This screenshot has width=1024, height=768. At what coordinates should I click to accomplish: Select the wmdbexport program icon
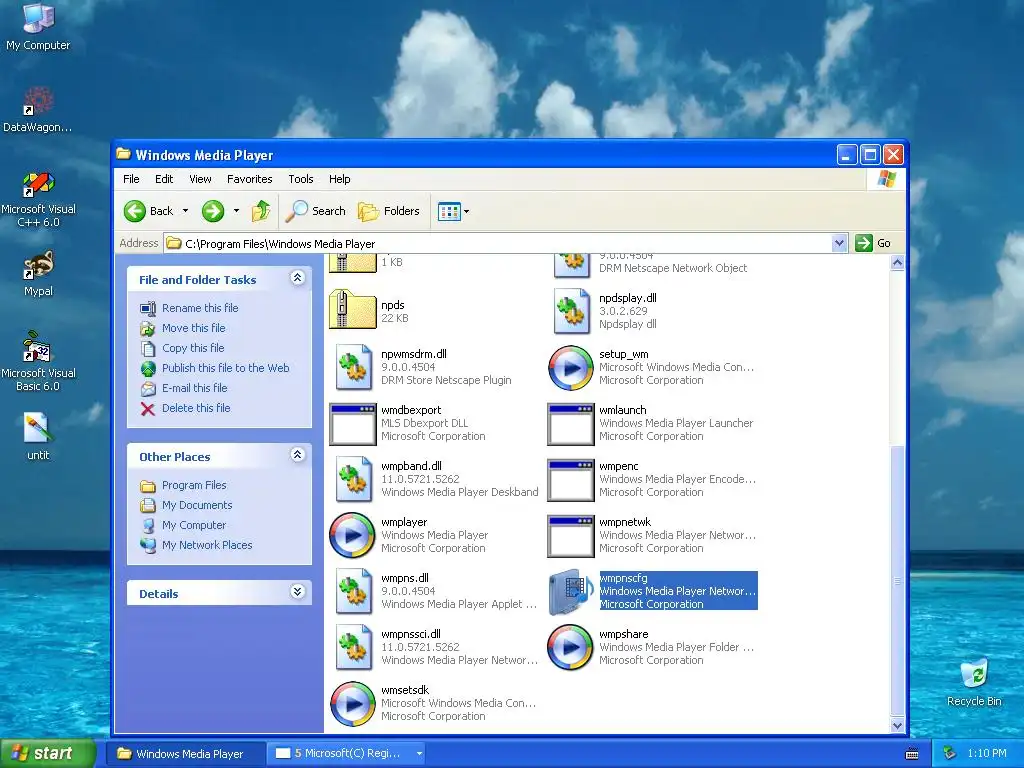click(353, 424)
